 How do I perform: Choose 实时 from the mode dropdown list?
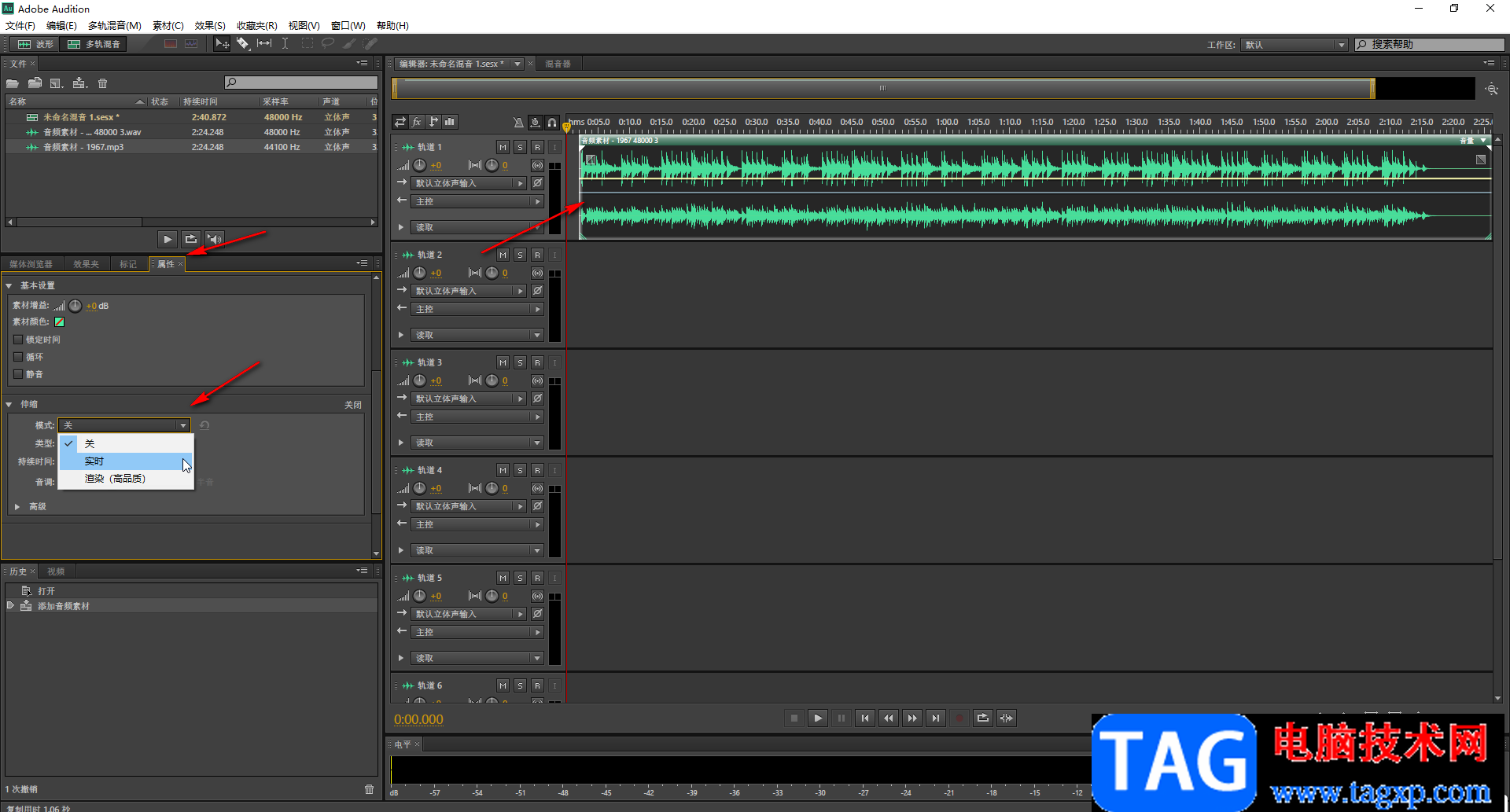(126, 461)
